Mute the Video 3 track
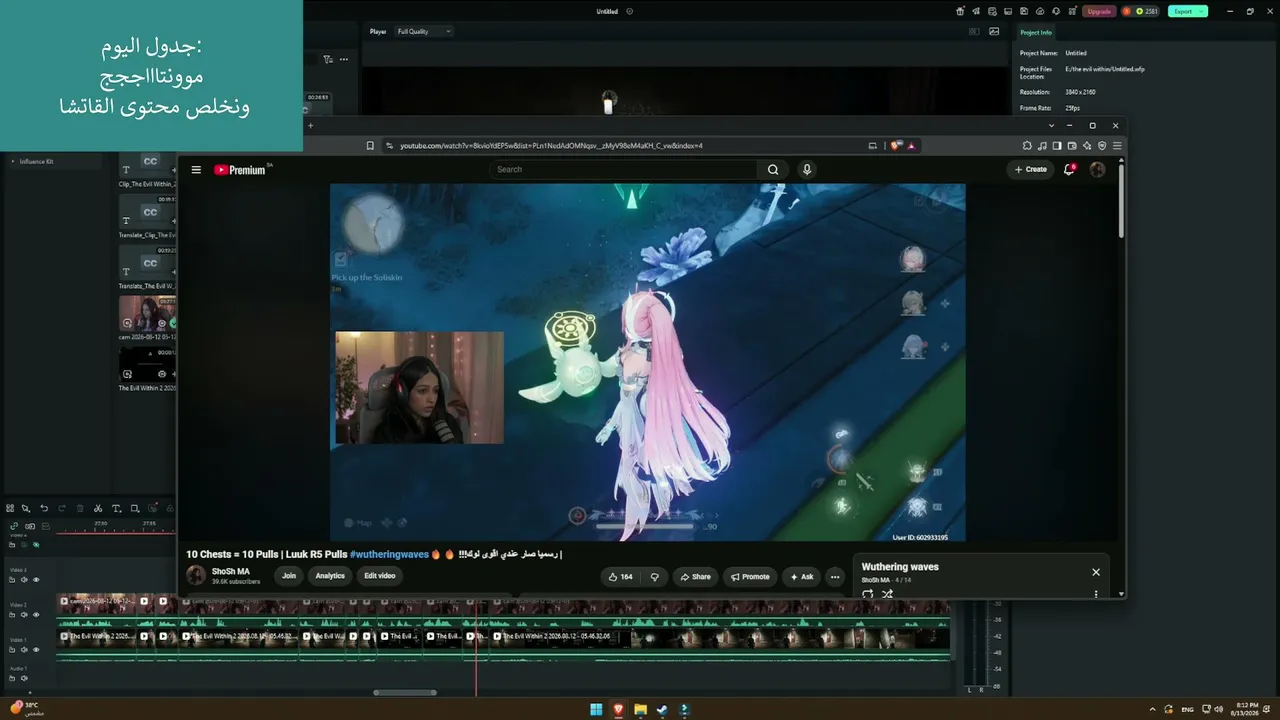The image size is (1280, 720). [x=25, y=580]
